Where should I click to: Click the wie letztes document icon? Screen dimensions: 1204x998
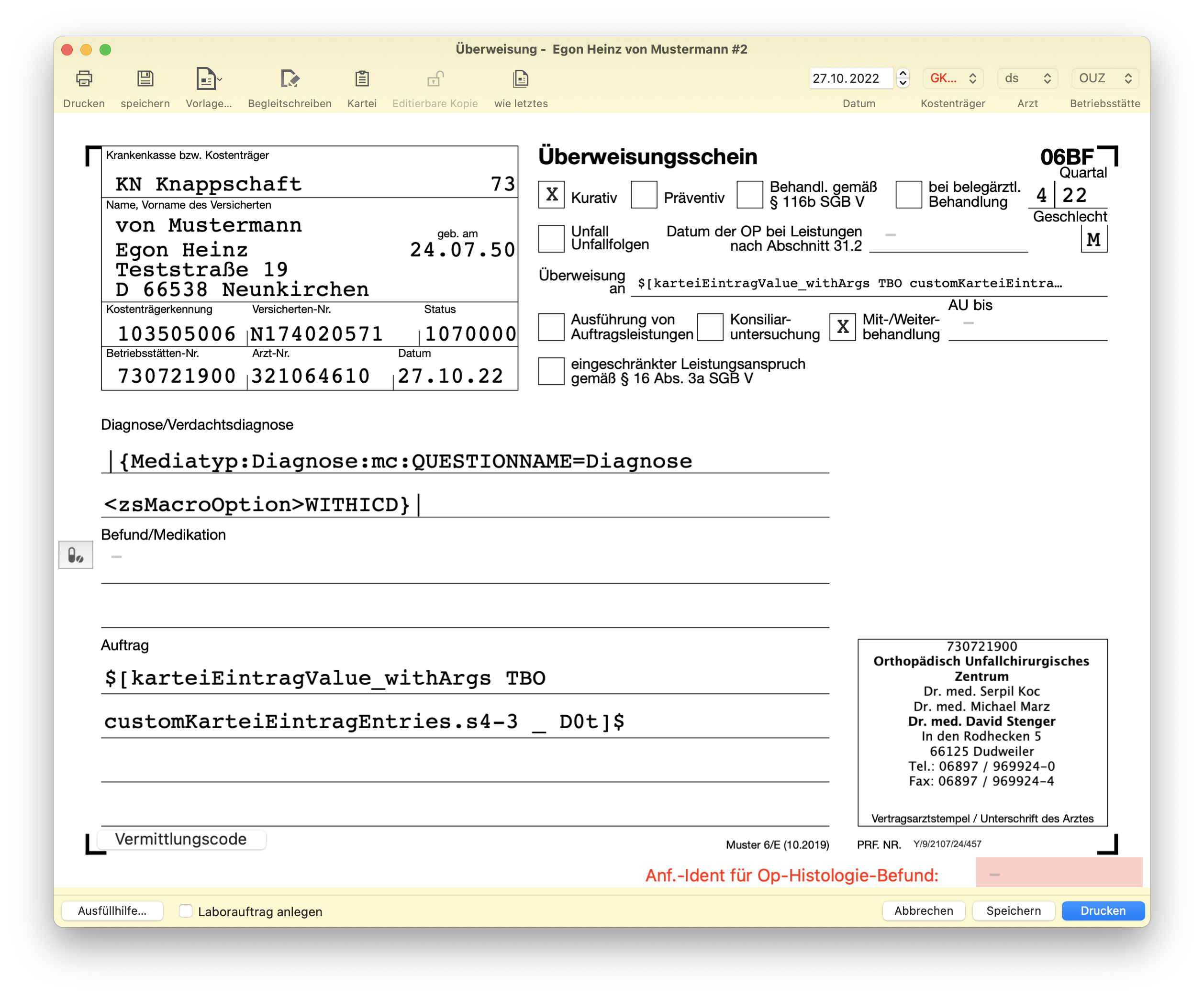[x=521, y=78]
